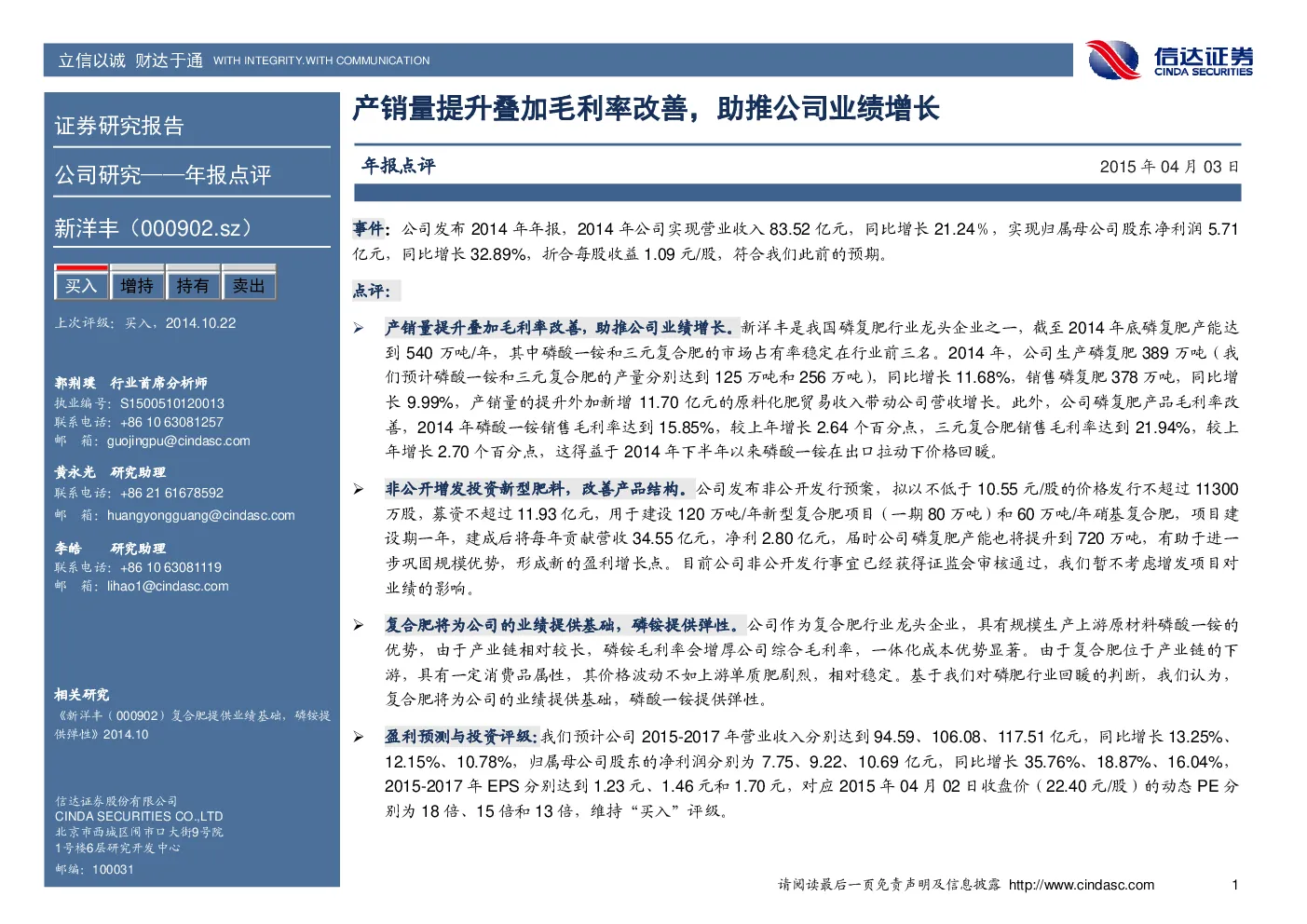The width and height of the screenshot is (1307, 924).
Task: Click the 事件 heading
Action: [x=371, y=228]
